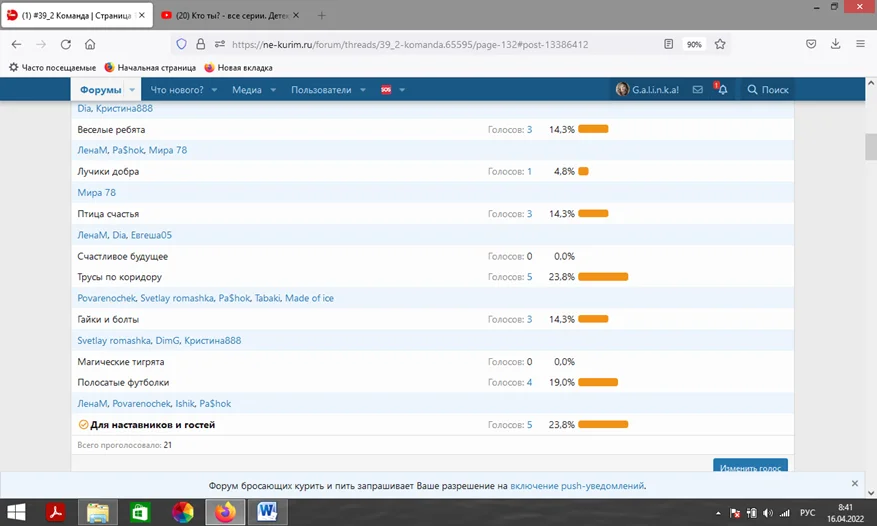
Task: Click the browser address bar URL
Action: pos(410,44)
